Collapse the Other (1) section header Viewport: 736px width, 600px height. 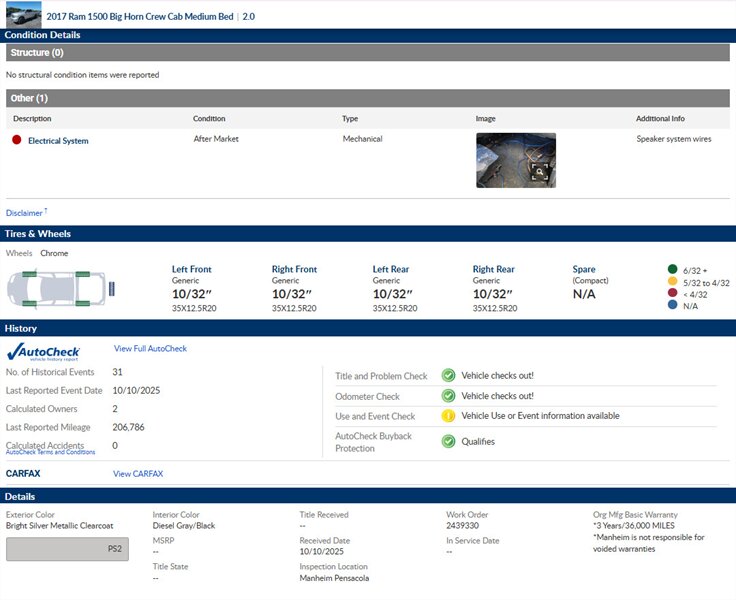point(367,98)
